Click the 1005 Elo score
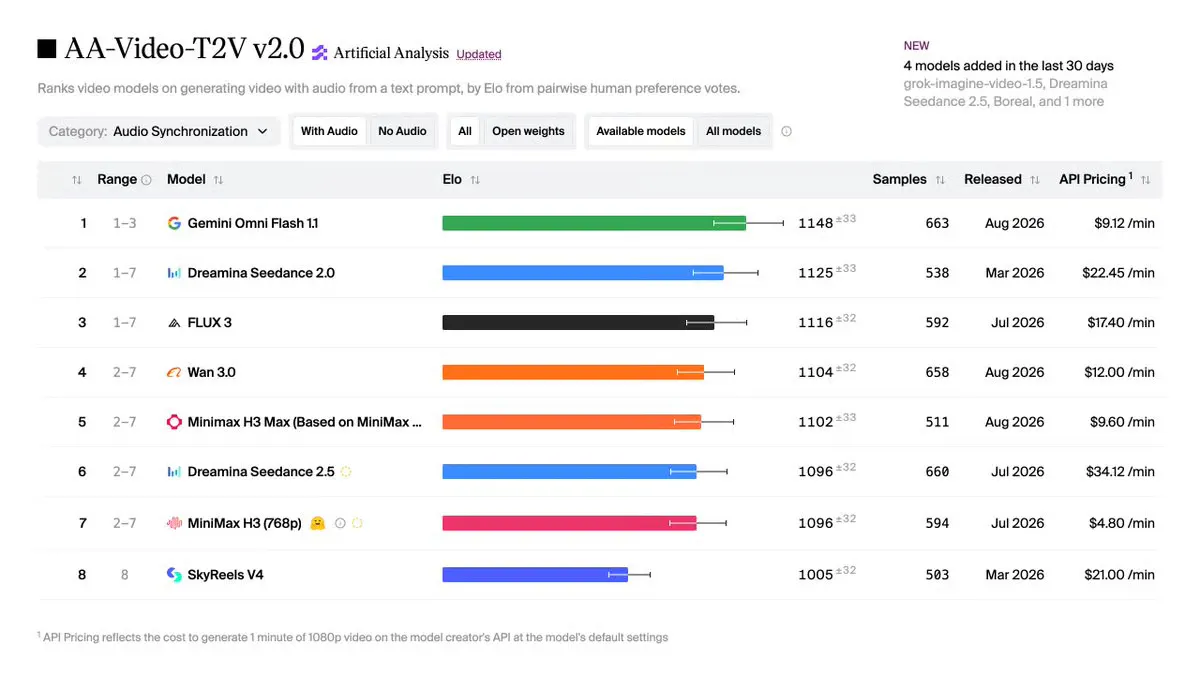The height and width of the screenshot is (675, 1200). pos(815,575)
